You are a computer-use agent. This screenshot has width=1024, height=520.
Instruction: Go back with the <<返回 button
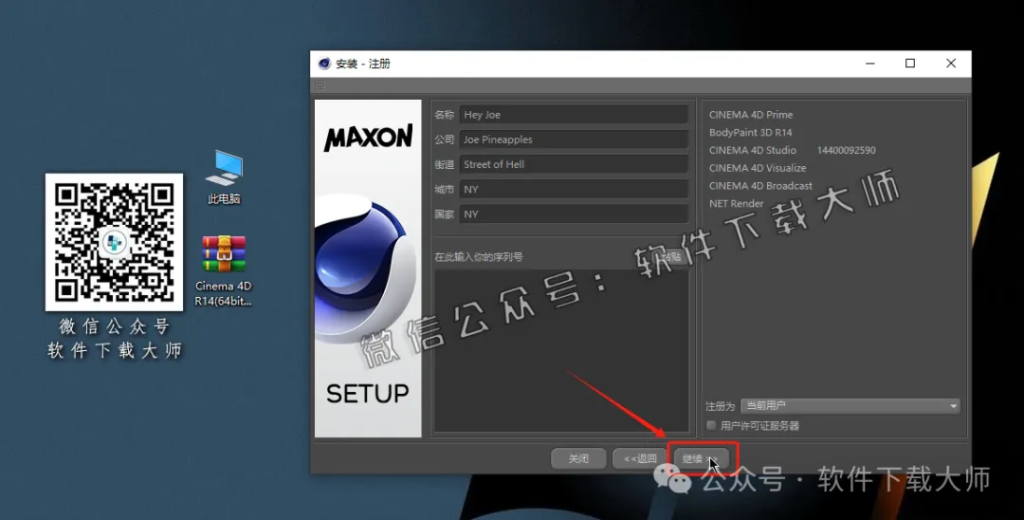(x=640, y=459)
